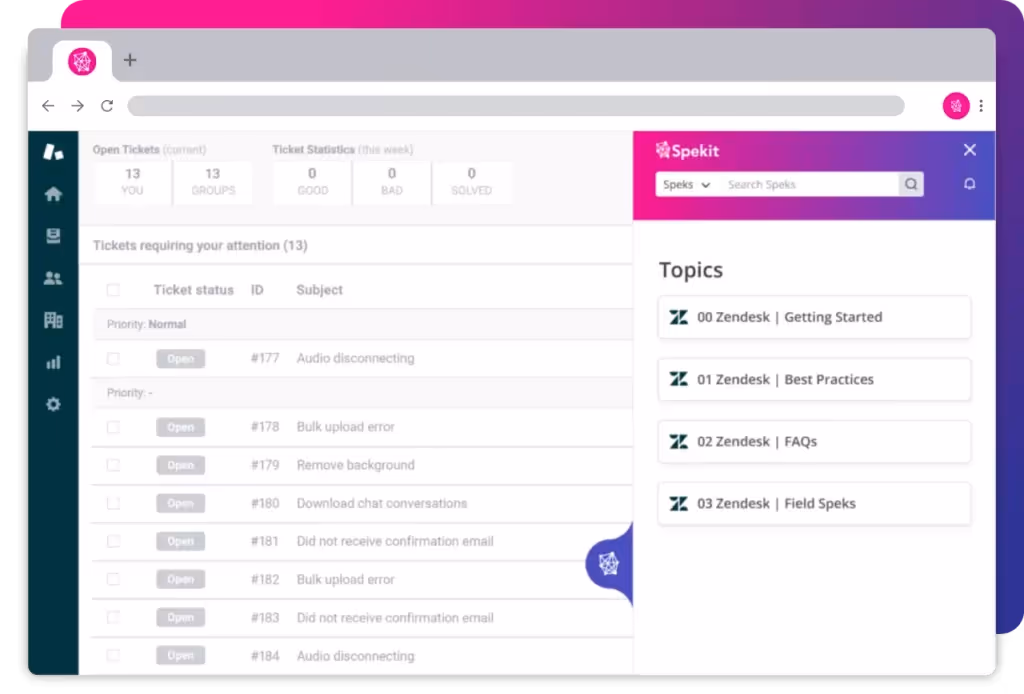Check the box for ticket #182

pos(113,579)
